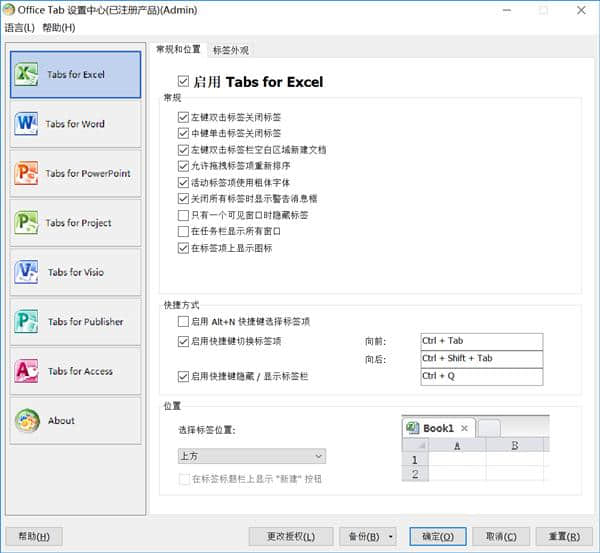600x553 pixels.
Task: Click the 备份(B) button
Action: click(364, 537)
